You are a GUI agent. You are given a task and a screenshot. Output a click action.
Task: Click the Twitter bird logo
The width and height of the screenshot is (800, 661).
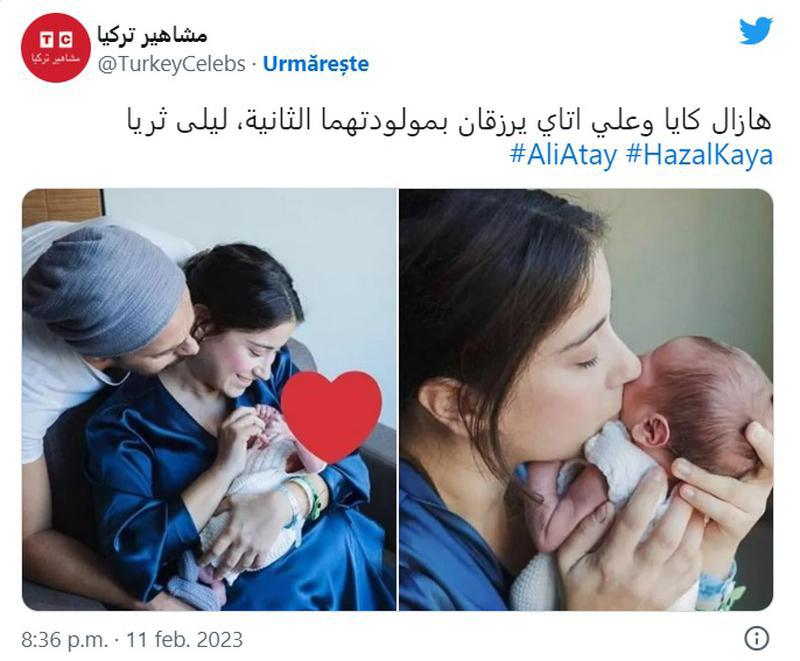pyautogui.click(x=756, y=31)
